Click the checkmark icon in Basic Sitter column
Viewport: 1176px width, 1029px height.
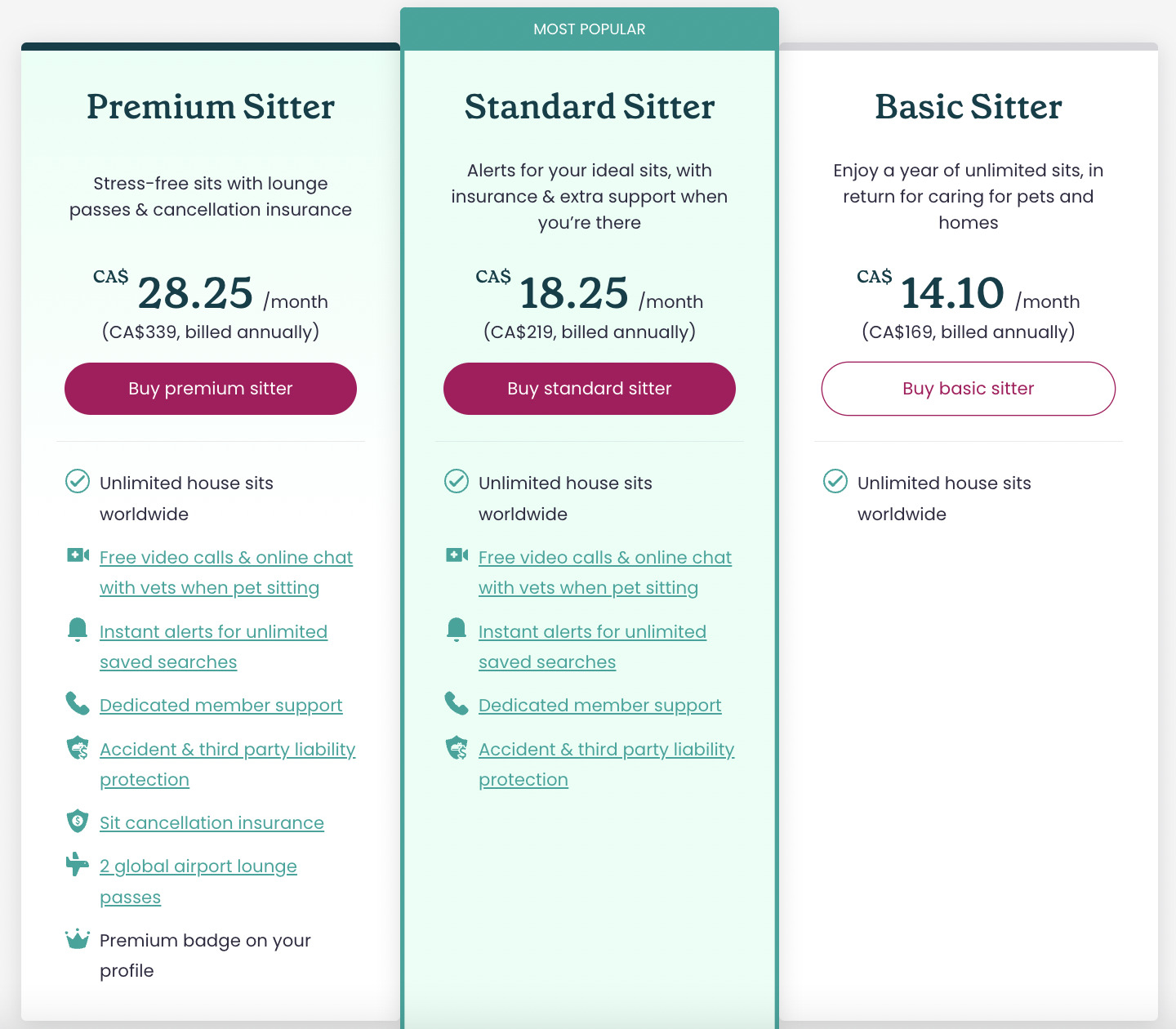[835, 481]
